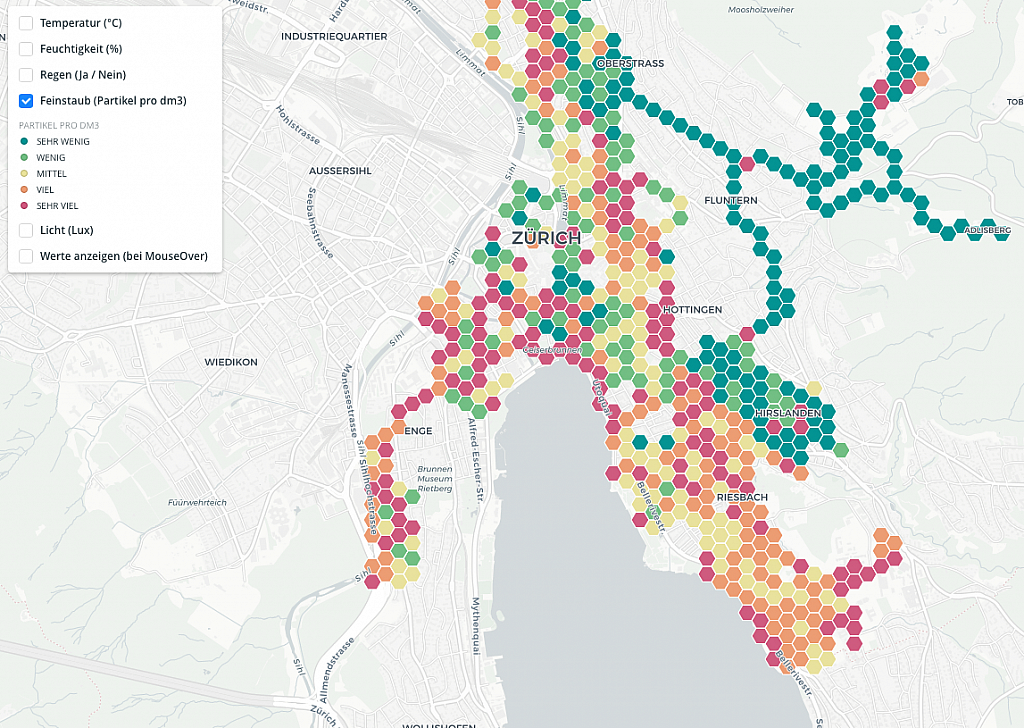Click the HOTTINGEN district label
Screen dimensions: 1024x728
tap(692, 310)
